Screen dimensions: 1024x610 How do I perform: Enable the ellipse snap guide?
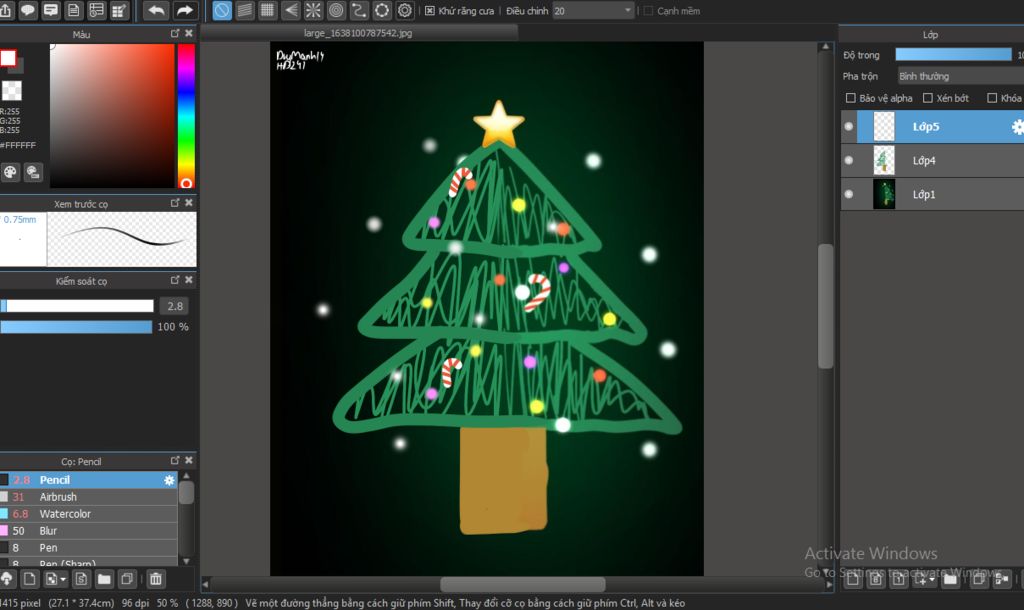click(x=382, y=10)
